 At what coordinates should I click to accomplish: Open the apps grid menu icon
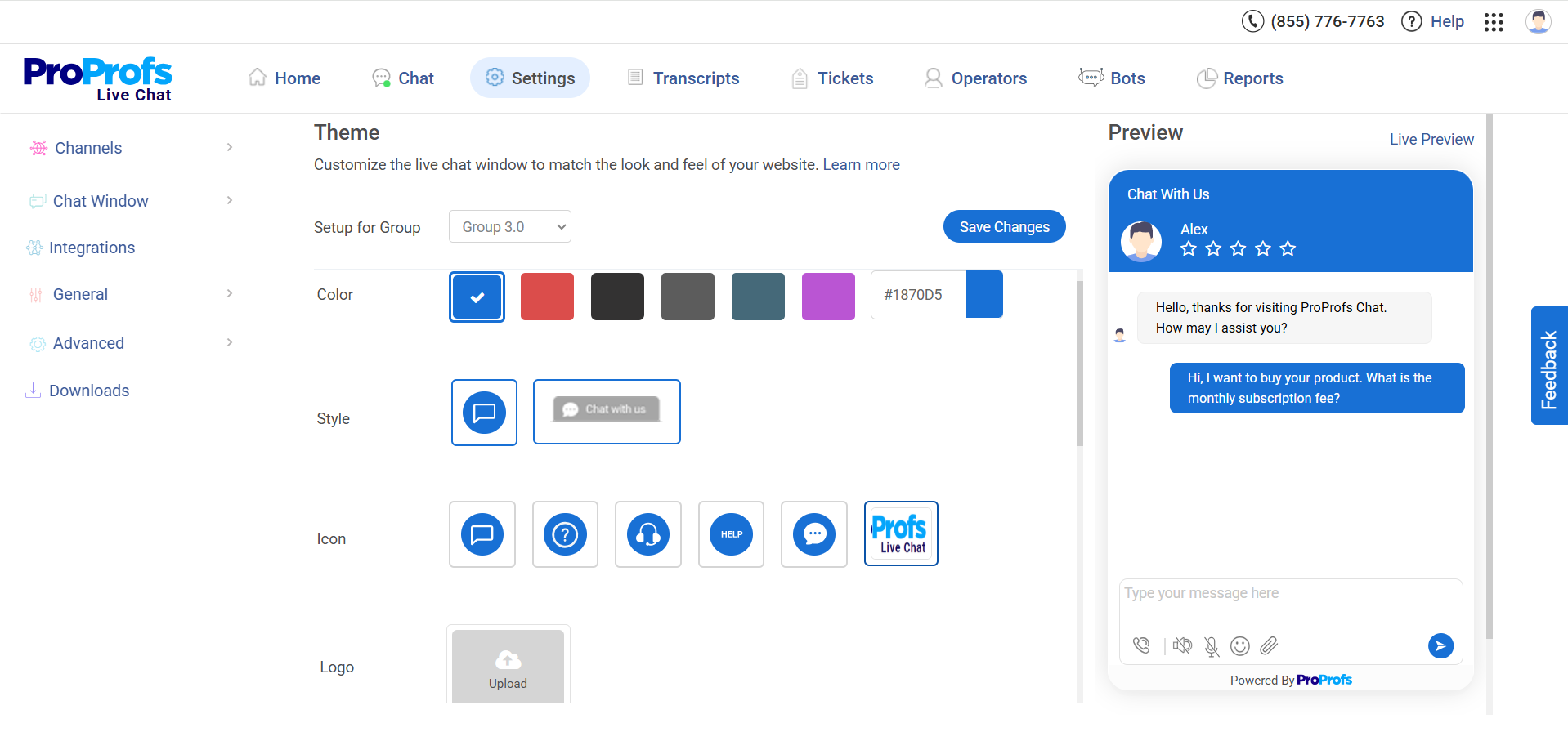click(1494, 22)
